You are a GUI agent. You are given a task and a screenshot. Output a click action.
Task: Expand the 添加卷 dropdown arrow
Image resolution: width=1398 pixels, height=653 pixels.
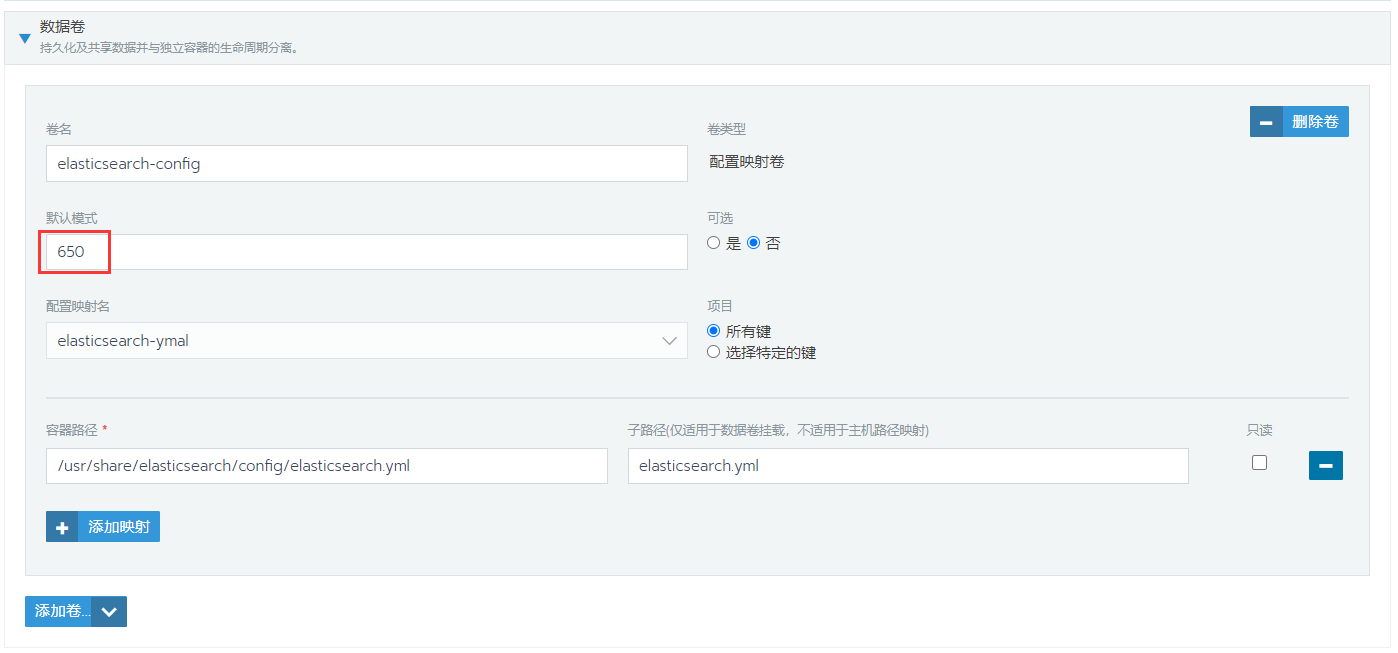point(109,612)
